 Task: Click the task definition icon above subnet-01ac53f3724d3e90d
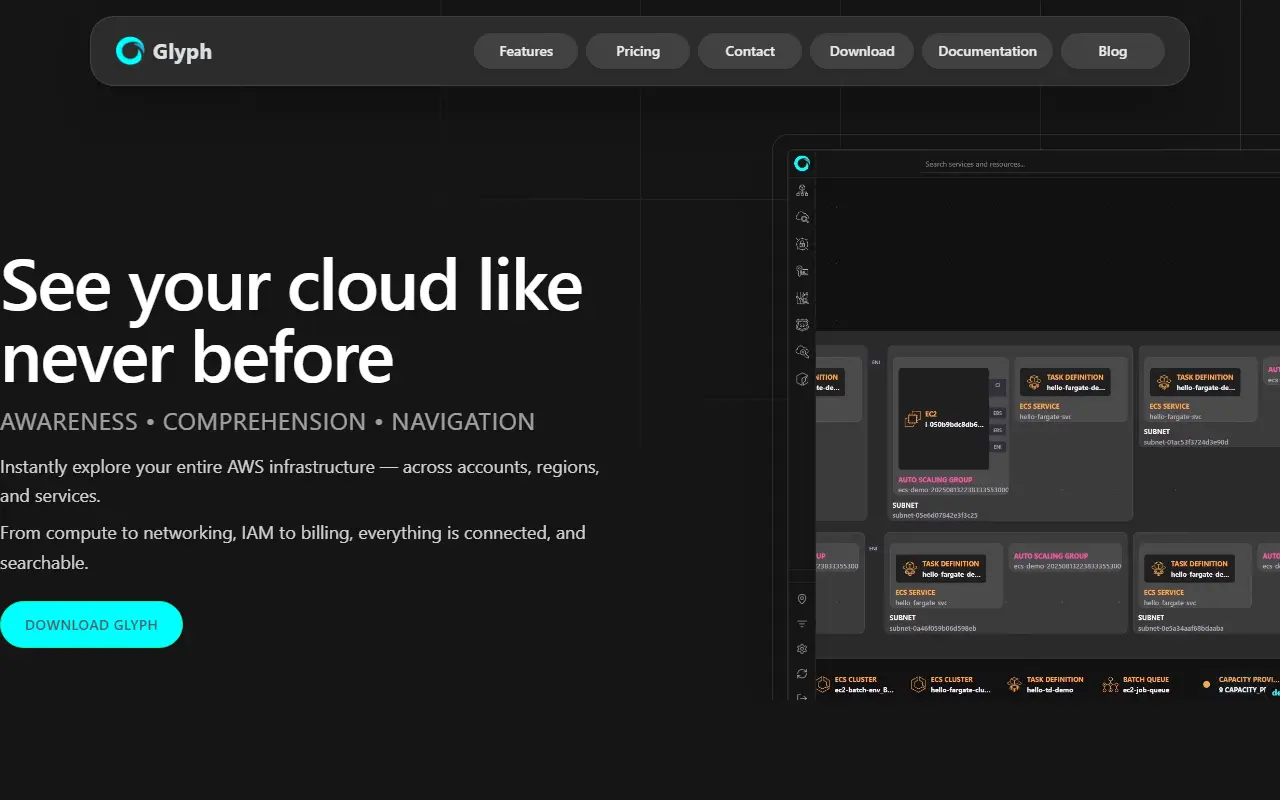pyautogui.click(x=1162, y=382)
